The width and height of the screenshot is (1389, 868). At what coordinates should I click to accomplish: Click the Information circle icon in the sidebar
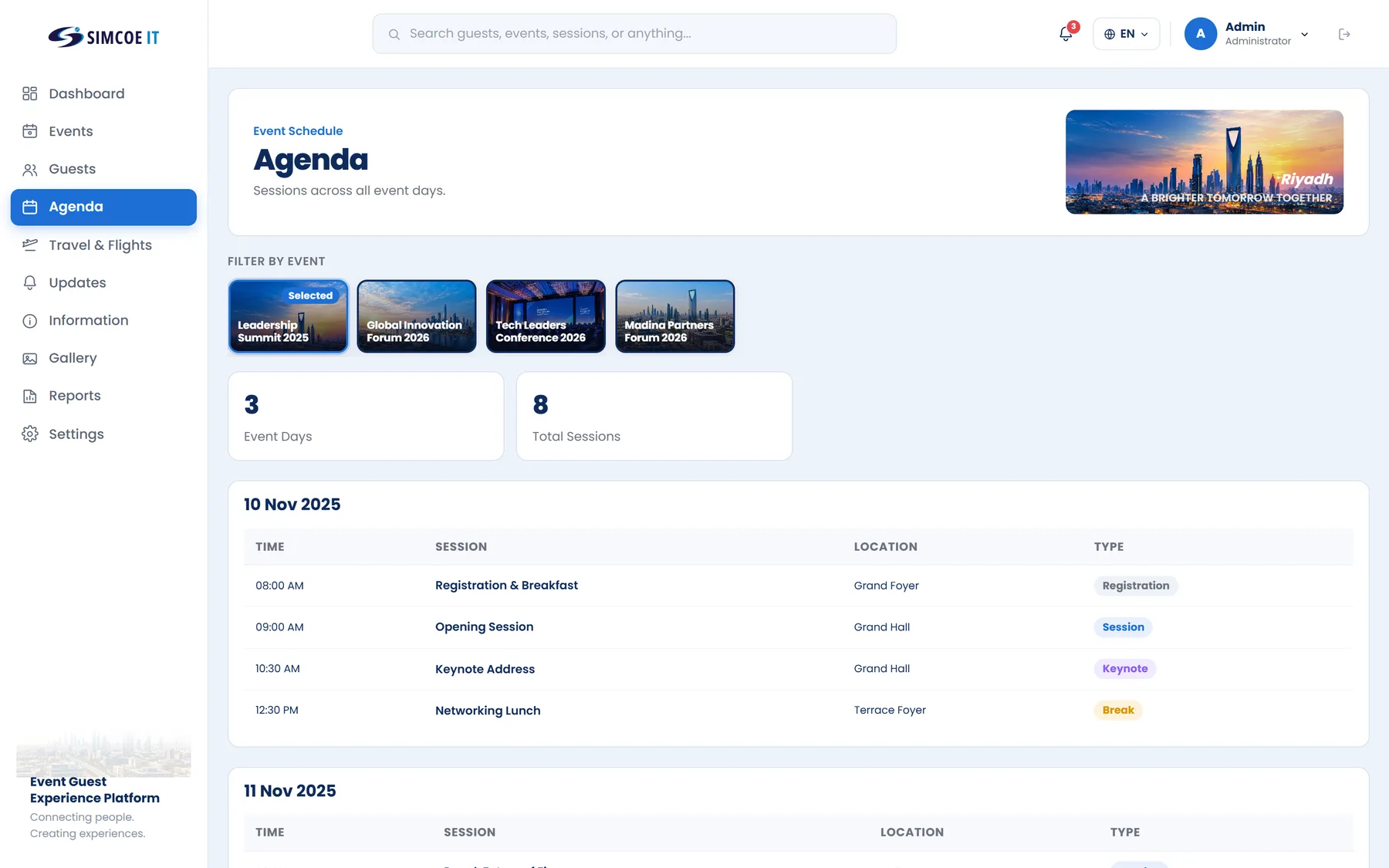(30, 320)
